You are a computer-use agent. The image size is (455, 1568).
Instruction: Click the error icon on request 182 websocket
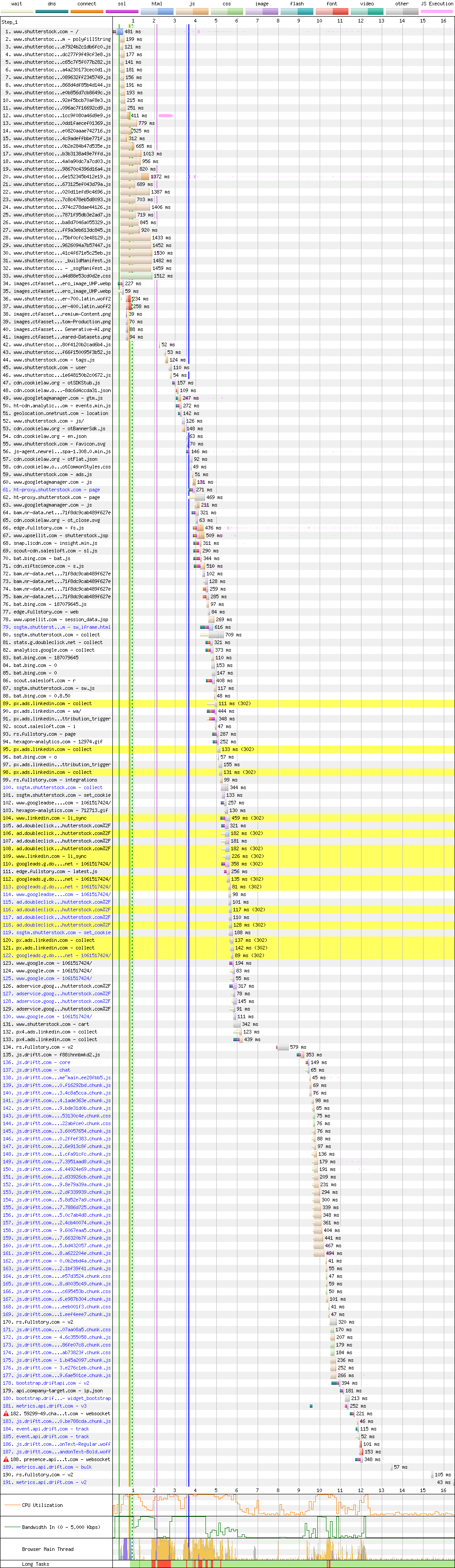(x=6, y=1413)
